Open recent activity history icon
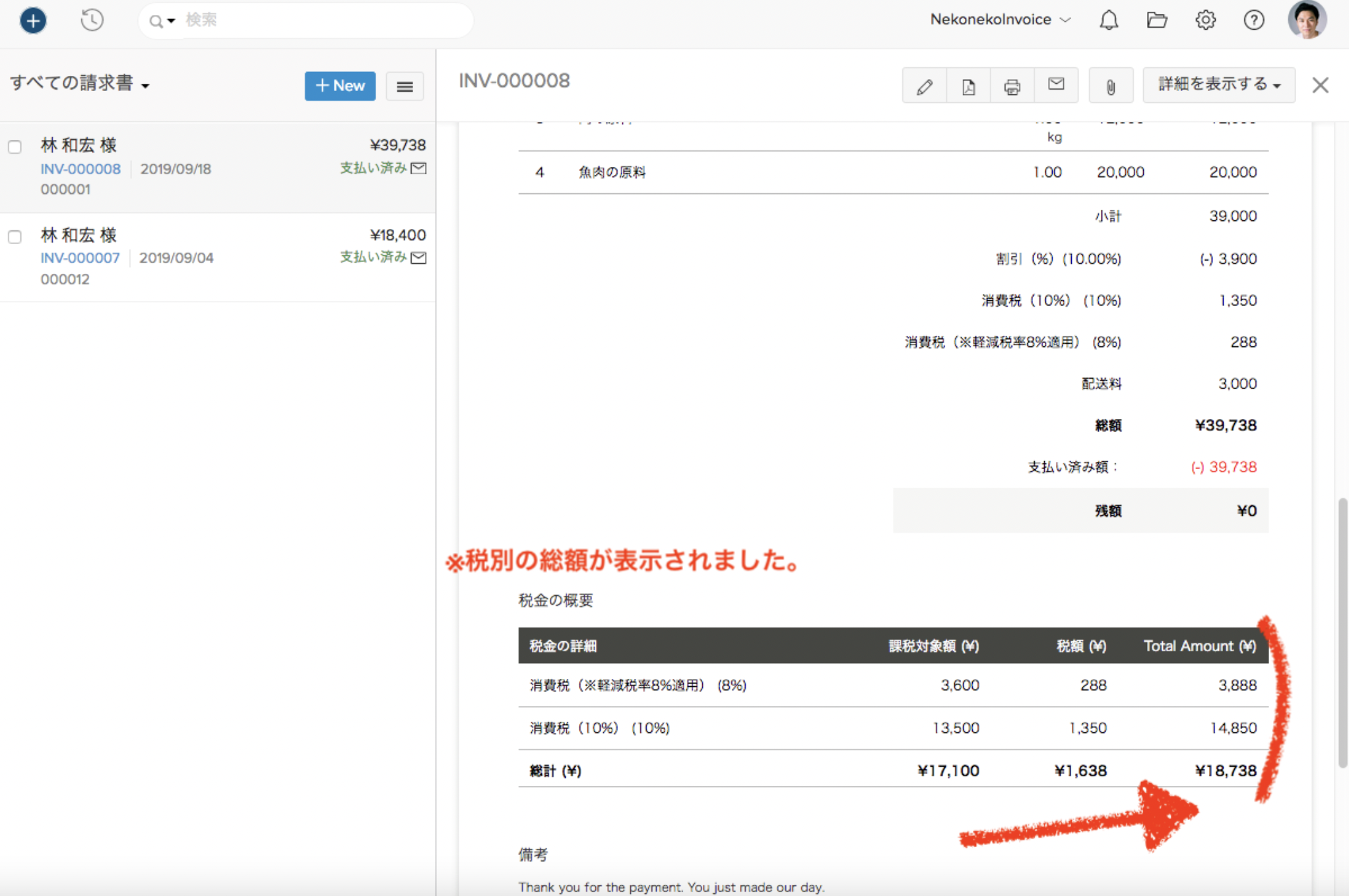Image resolution: width=1349 pixels, height=896 pixels. coord(92,20)
